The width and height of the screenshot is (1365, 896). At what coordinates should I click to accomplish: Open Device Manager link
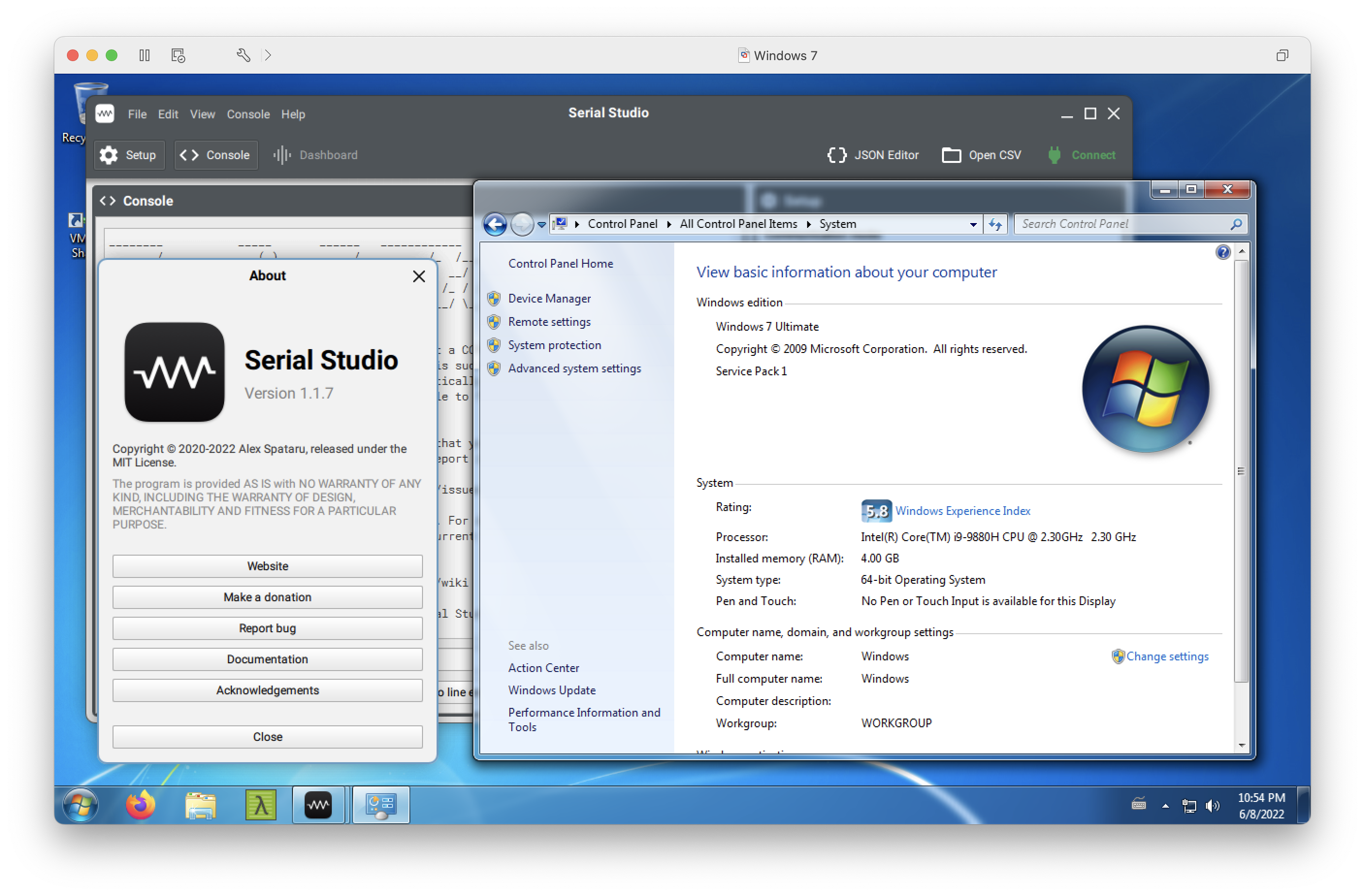point(549,298)
